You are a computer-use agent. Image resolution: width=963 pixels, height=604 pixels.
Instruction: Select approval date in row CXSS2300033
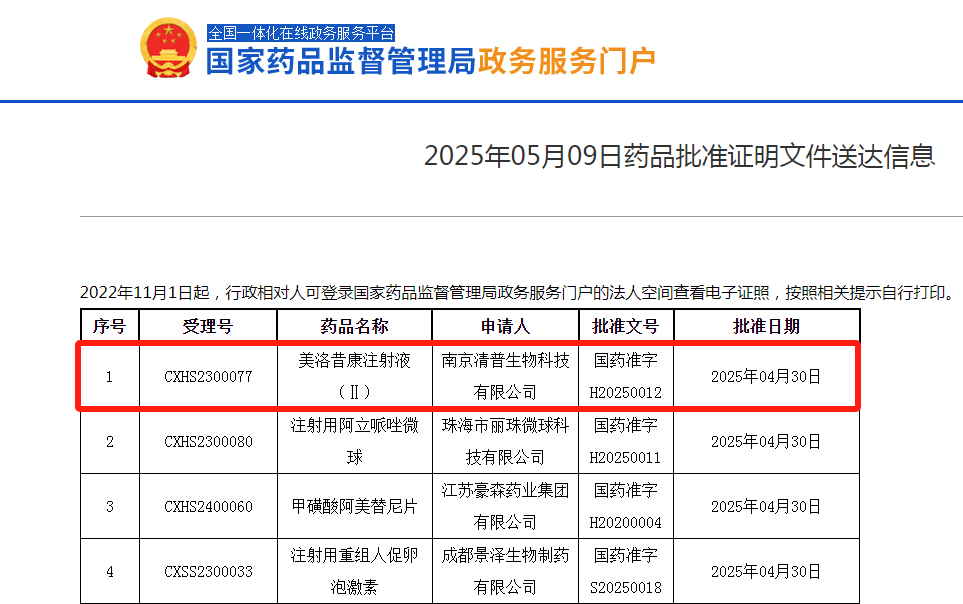[x=766, y=572]
